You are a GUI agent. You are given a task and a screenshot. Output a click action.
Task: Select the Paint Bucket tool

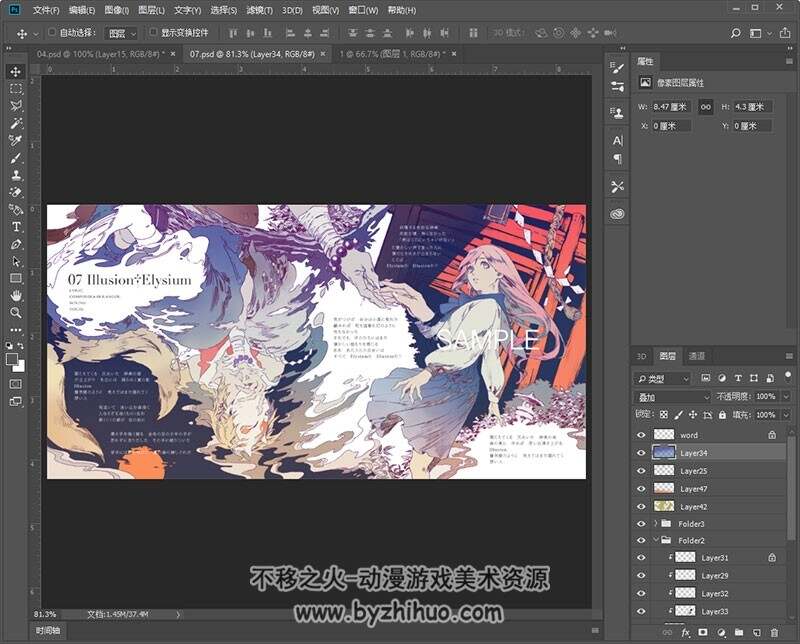(16, 209)
